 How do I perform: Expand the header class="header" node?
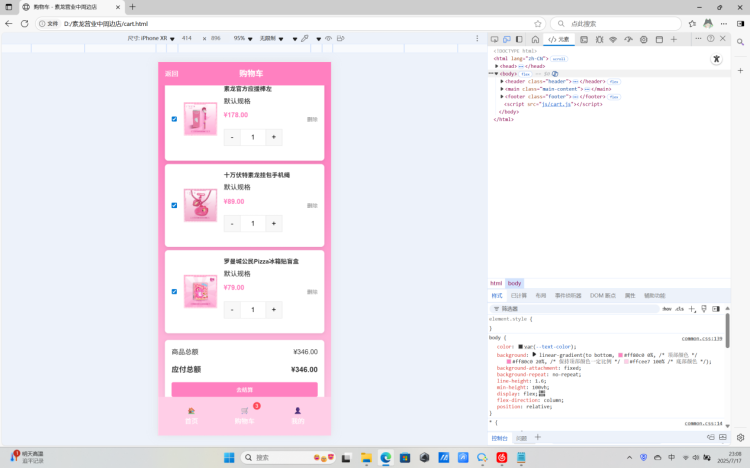(502, 81)
